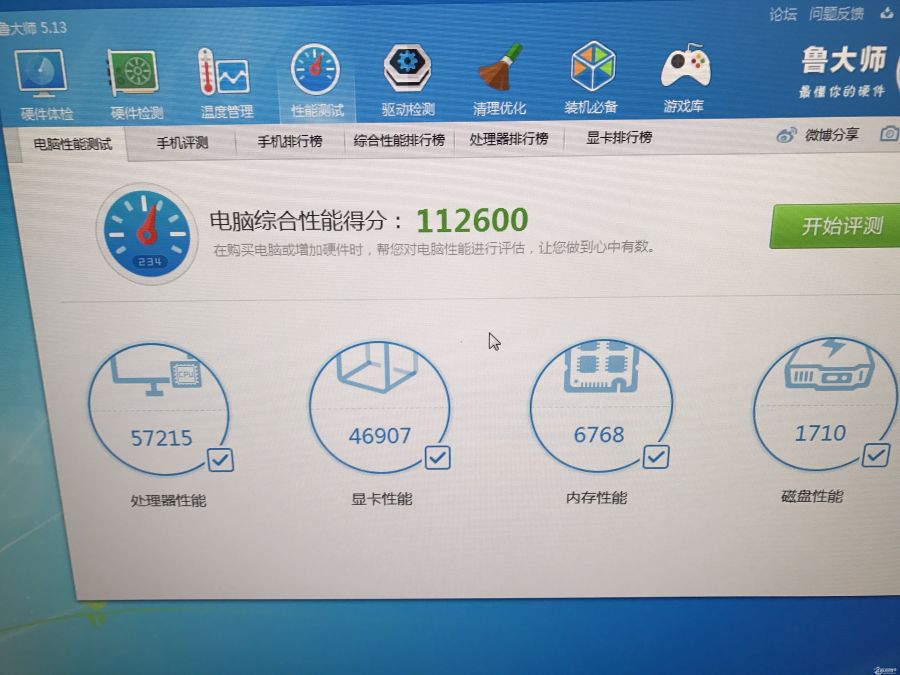This screenshot has width=900, height=675.
Task: Click the 内存性能 label
Action: [596, 497]
